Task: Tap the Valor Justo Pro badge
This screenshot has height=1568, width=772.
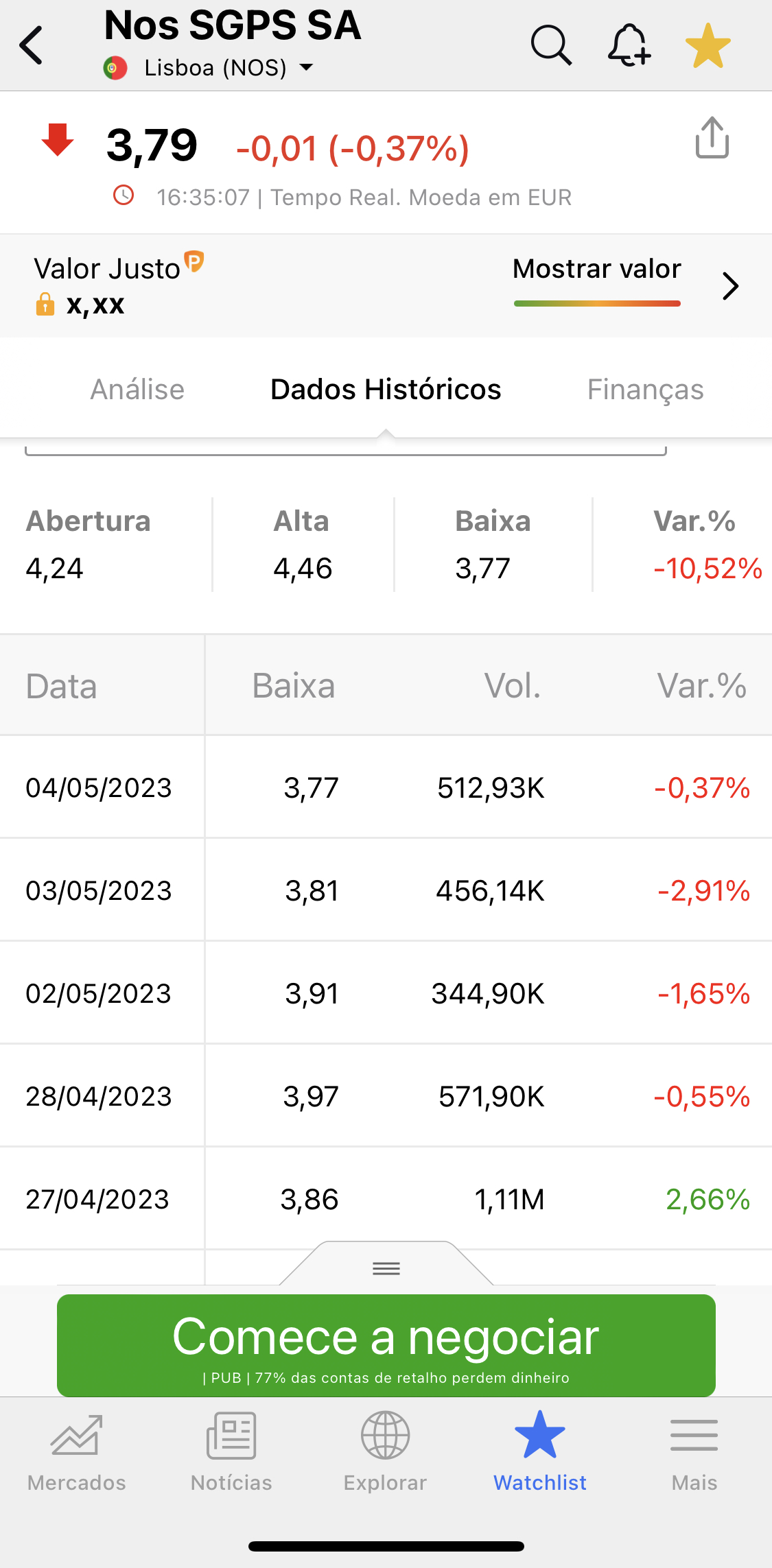Action: pos(194,261)
